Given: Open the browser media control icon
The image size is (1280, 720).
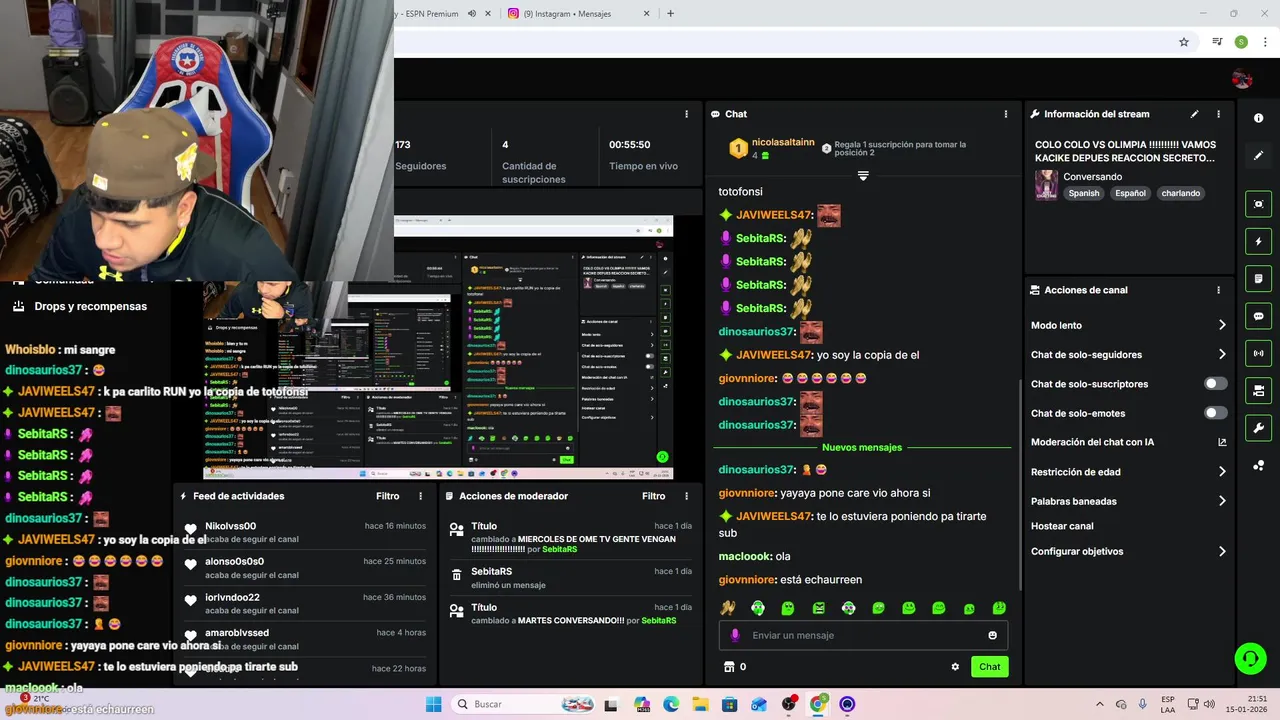Looking at the screenshot, I should point(1217,42).
